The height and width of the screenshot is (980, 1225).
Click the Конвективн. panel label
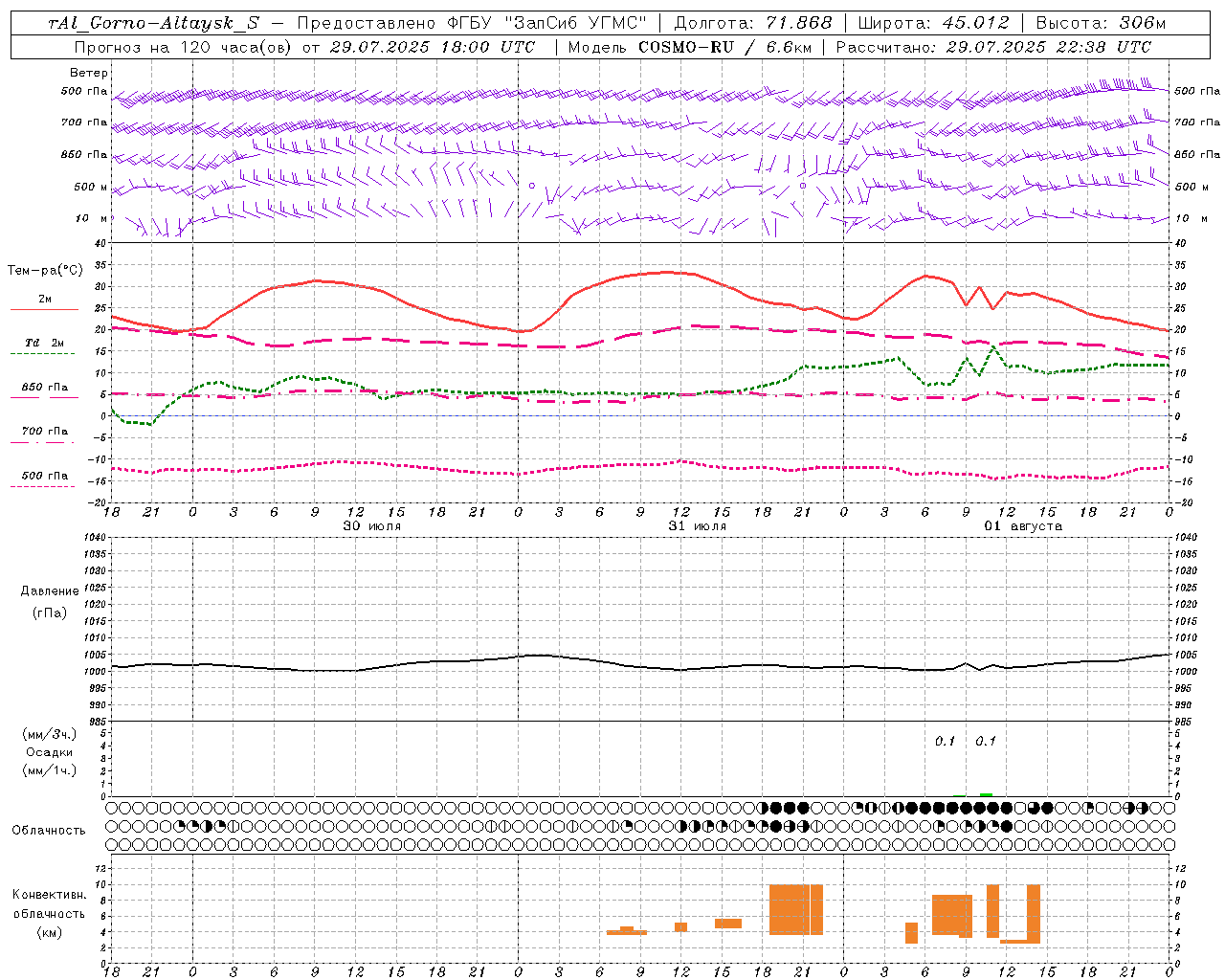50,895
